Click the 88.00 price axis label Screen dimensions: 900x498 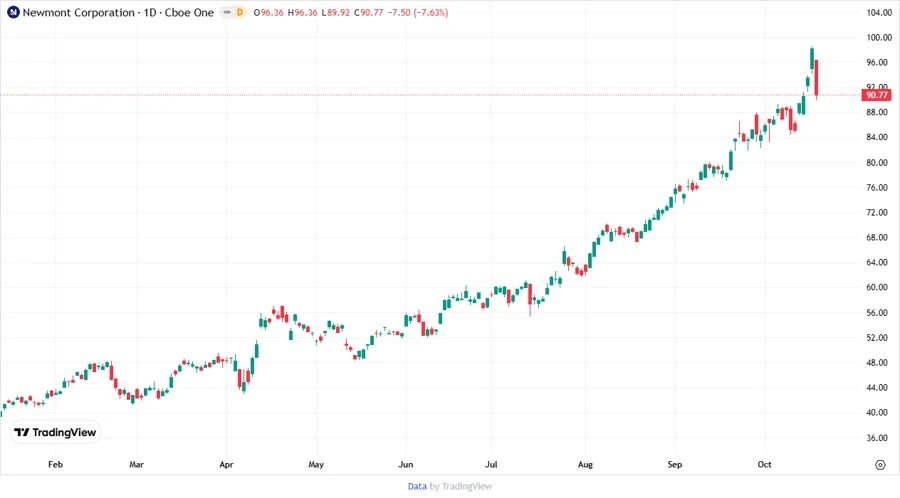(x=876, y=112)
